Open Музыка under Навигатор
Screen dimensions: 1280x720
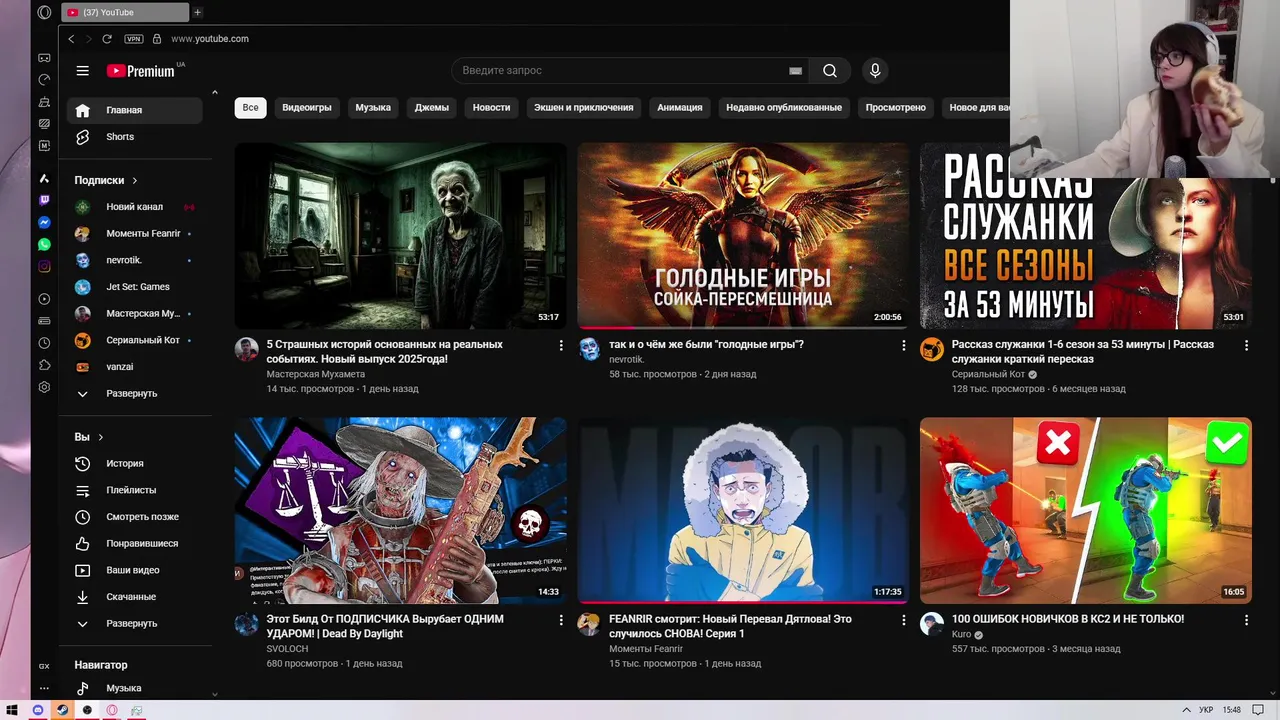tap(135, 688)
